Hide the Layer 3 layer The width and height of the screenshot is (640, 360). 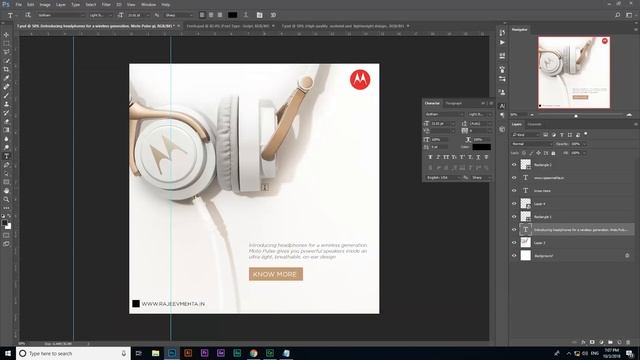coord(514,242)
